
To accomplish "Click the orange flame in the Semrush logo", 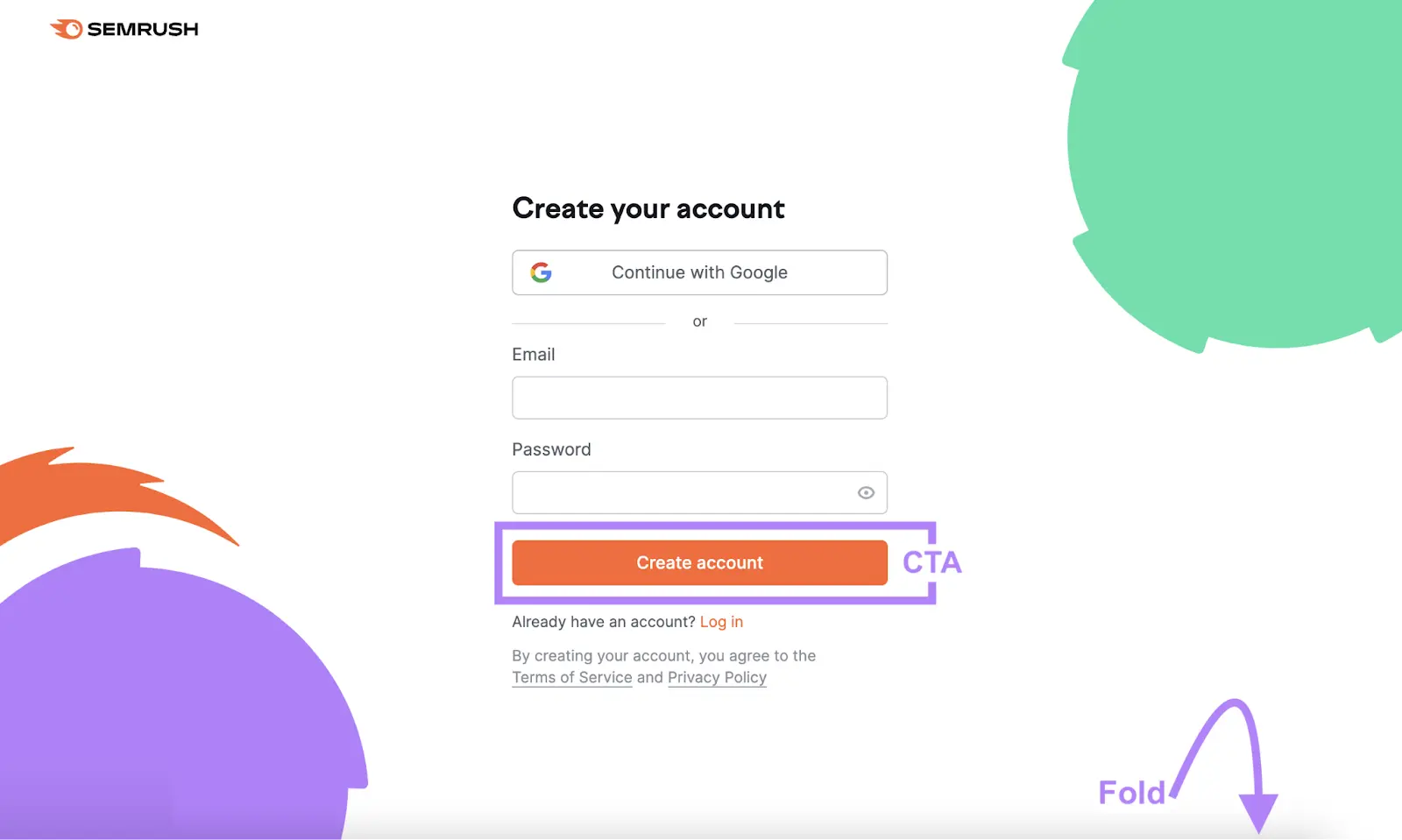I will 63,28.
